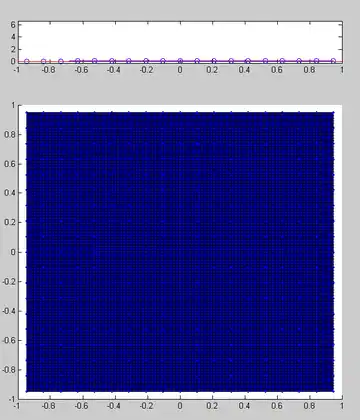The width and height of the screenshot is (360, 420).
Task: Click x-axis label "-0.8" under the line plot
Action: (x=48, y=70)
